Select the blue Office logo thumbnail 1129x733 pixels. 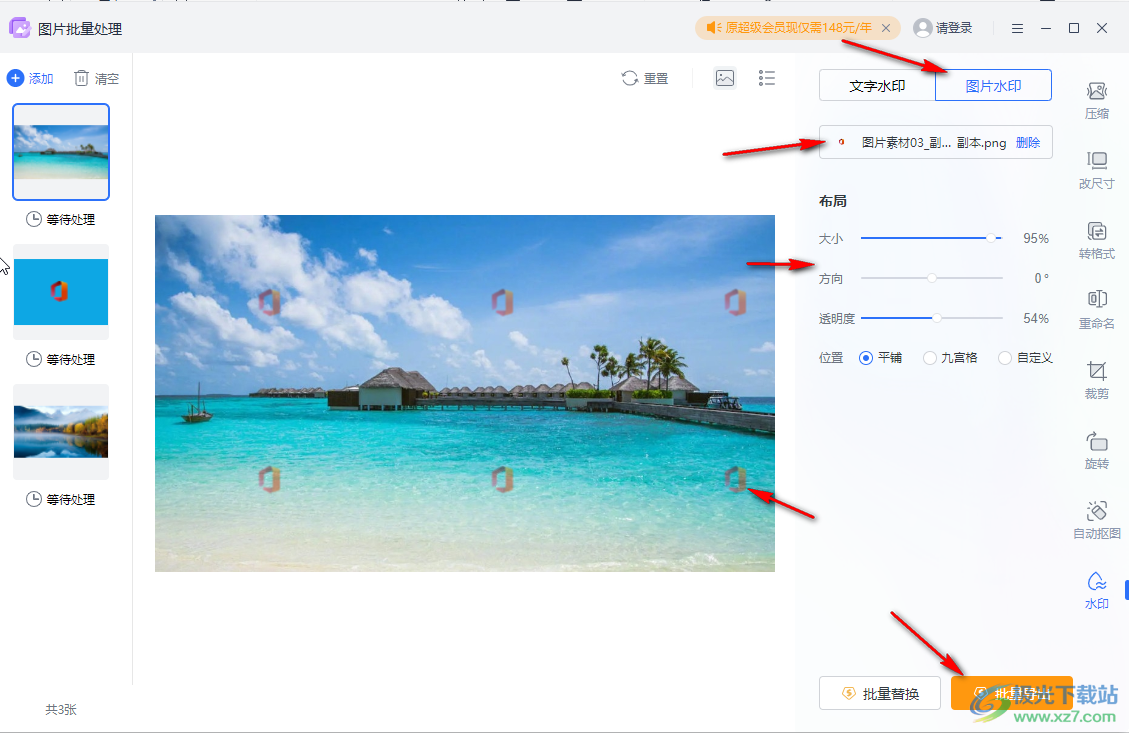tap(61, 292)
